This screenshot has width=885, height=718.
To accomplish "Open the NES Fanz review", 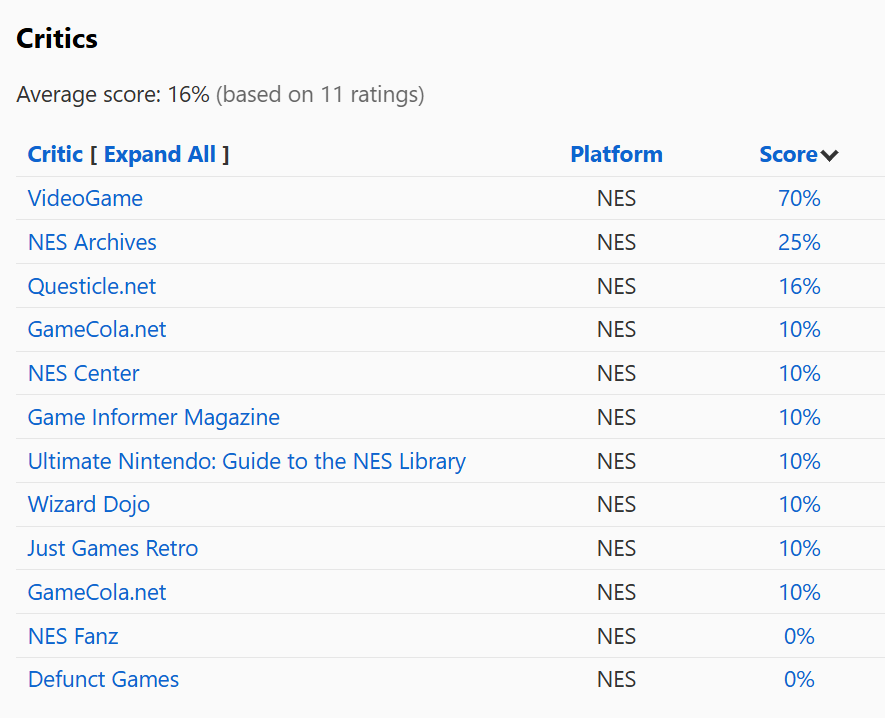I will point(73,636).
